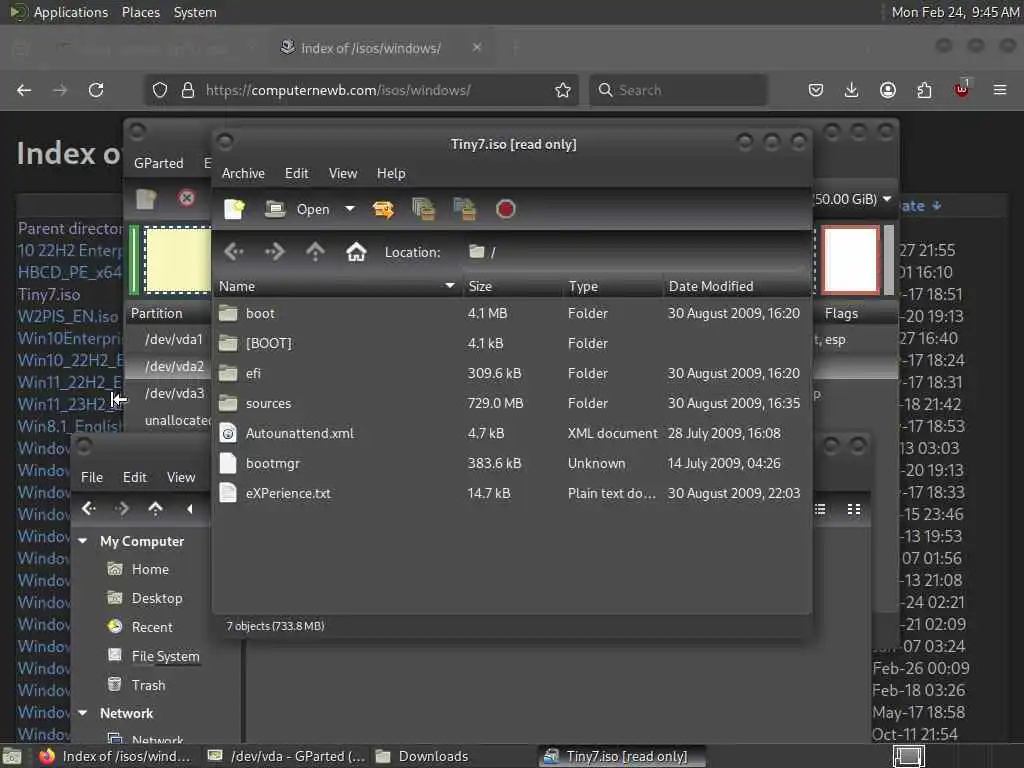Open Firefox extensions puzzle icon
This screenshot has width=1024, height=768.
(924, 90)
